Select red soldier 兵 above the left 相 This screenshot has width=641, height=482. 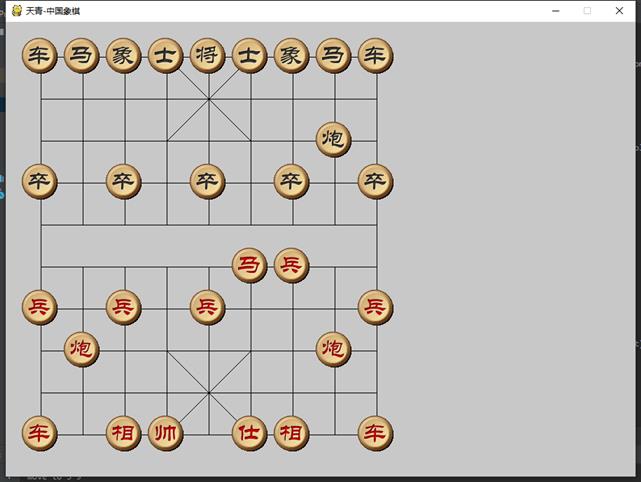click(x=123, y=307)
